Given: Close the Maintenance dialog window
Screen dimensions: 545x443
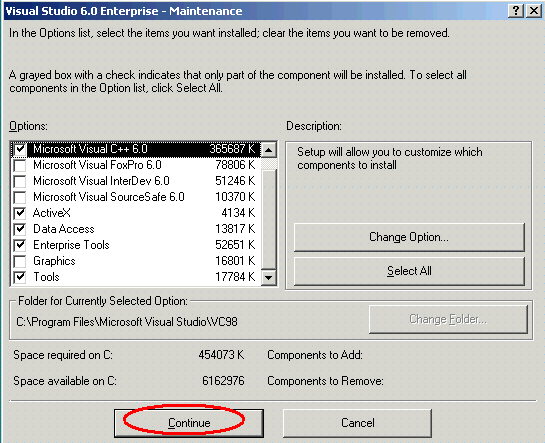Looking at the screenshot, I should coord(534,11).
